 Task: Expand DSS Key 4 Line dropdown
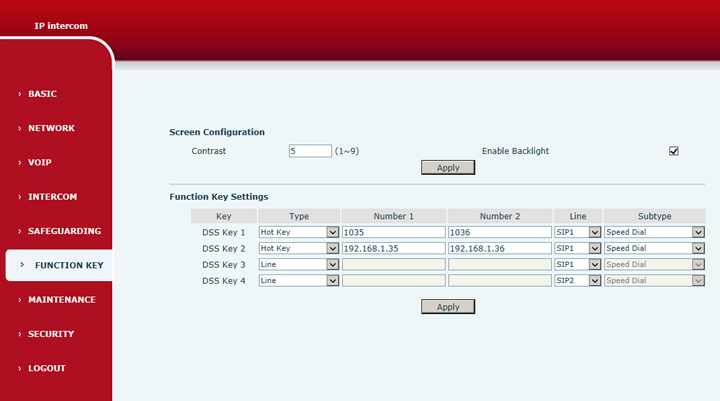578,281
